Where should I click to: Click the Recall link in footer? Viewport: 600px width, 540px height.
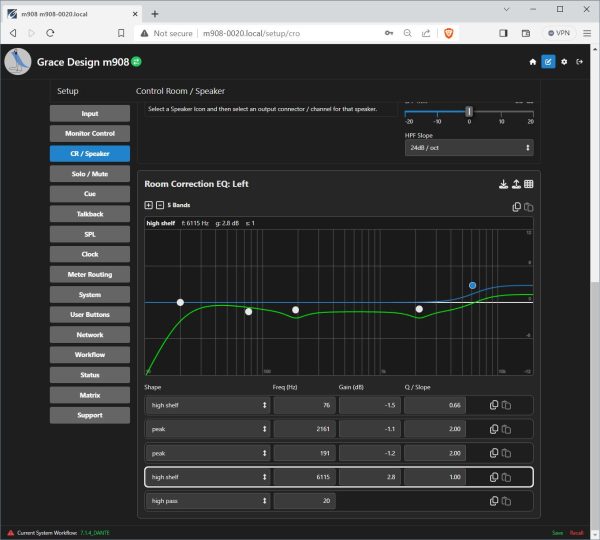576,533
